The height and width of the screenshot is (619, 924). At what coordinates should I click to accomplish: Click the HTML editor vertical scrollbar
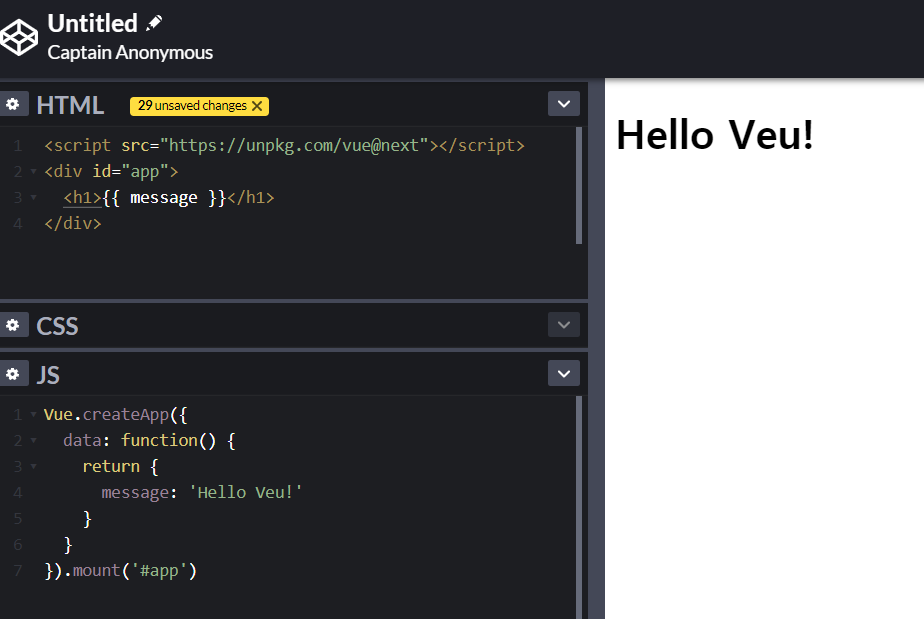coord(579,185)
